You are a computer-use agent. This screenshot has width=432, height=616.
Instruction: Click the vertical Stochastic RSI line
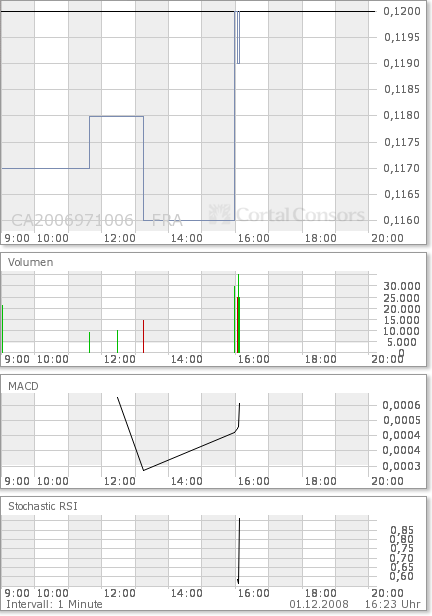click(x=239, y=551)
